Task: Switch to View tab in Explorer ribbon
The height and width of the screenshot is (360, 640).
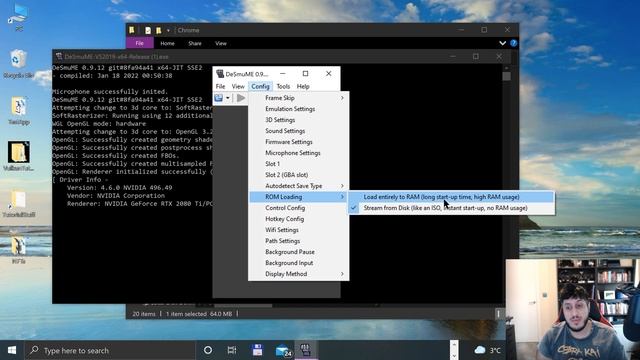Action: coord(221,43)
